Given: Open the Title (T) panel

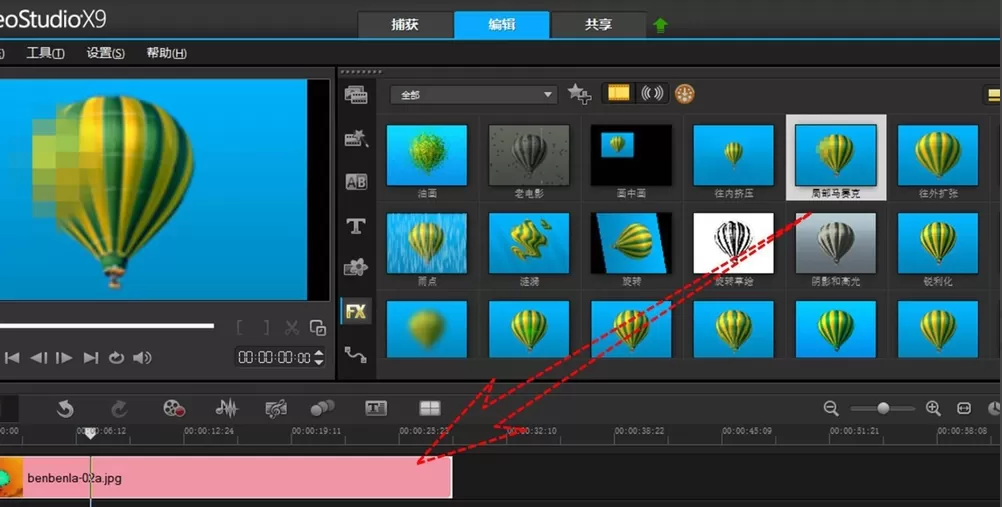Looking at the screenshot, I should [356, 226].
